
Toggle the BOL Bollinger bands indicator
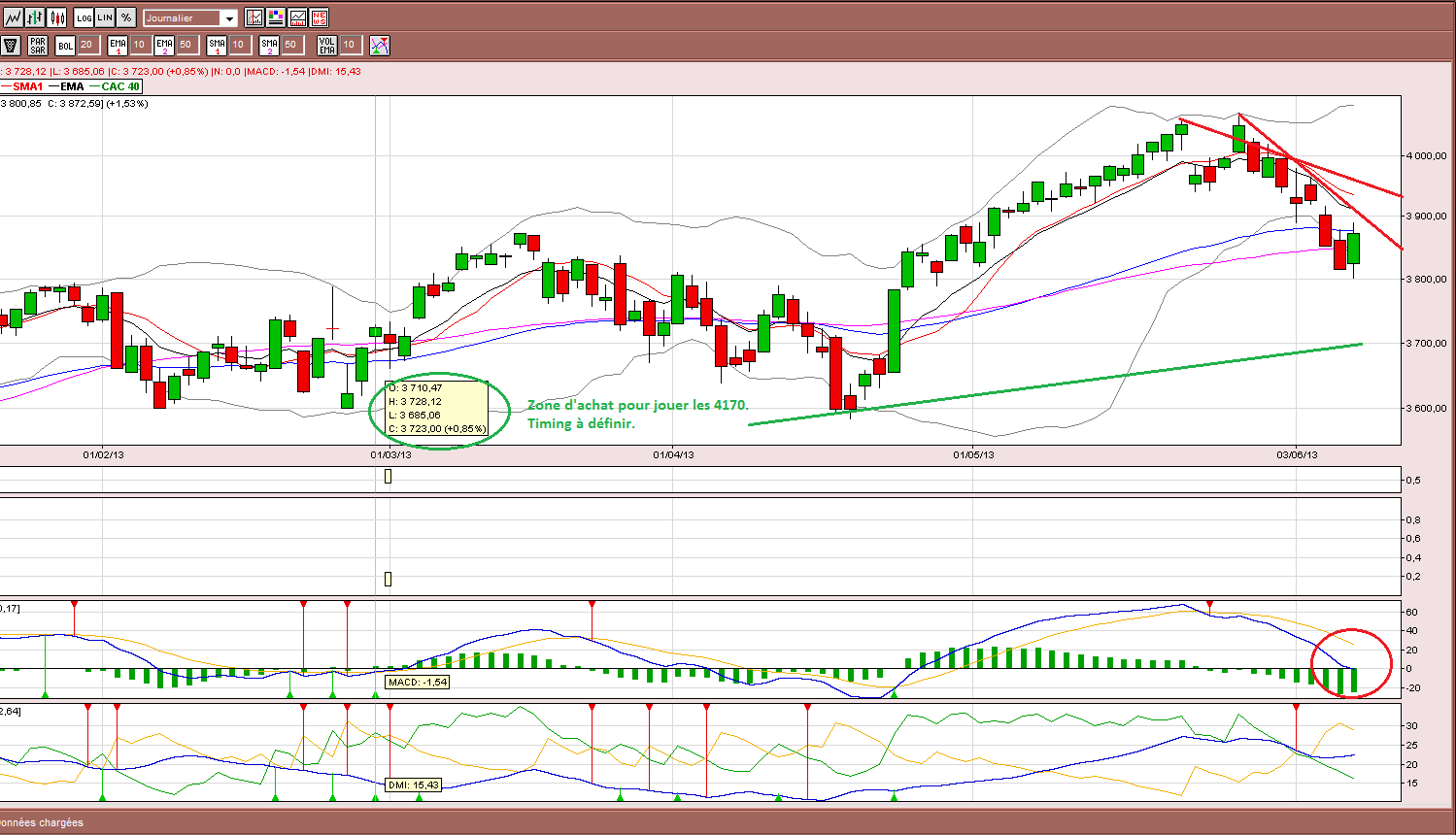pyautogui.click(x=65, y=46)
